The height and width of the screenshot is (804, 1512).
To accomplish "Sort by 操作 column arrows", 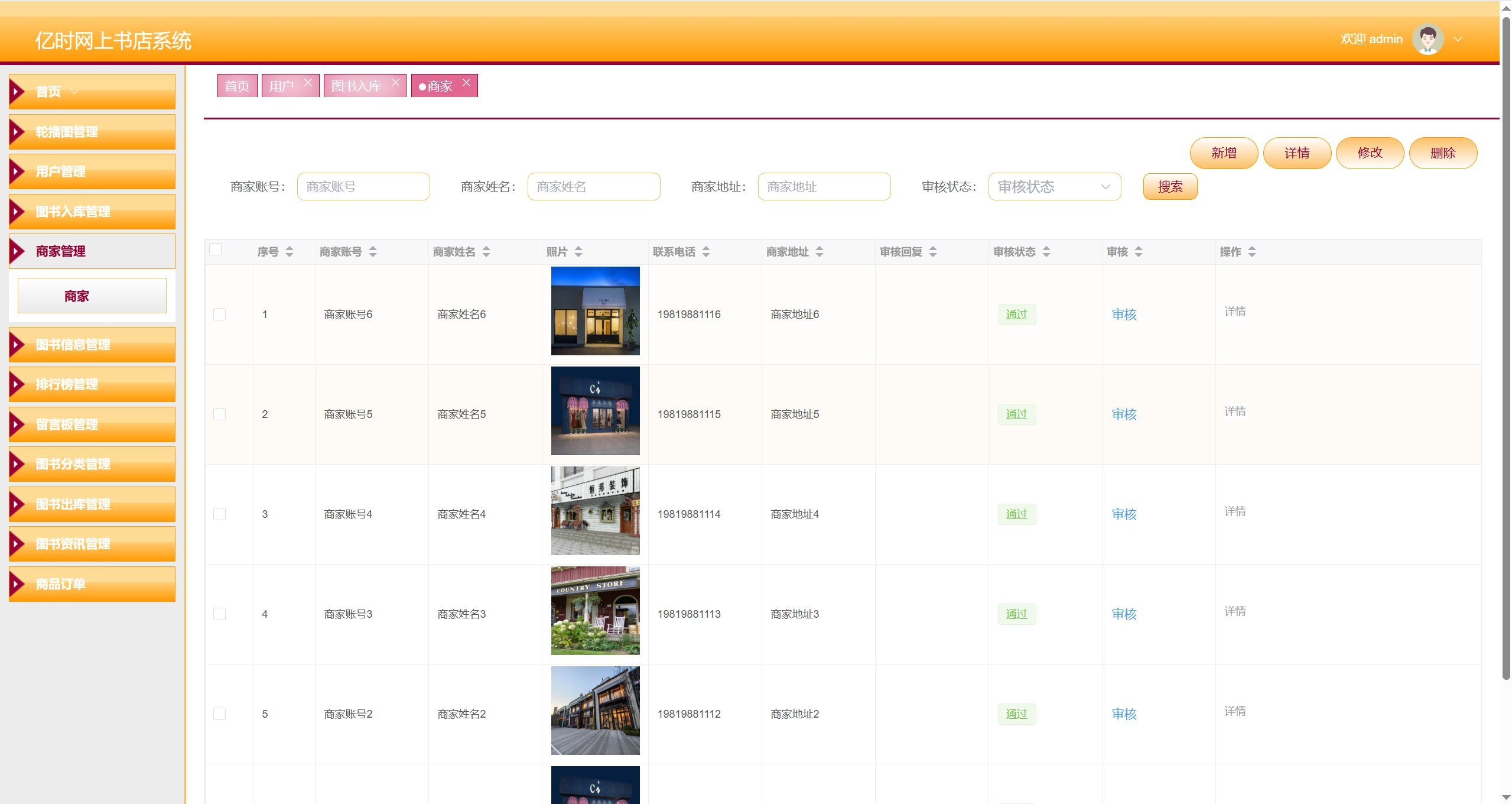I will tap(1252, 252).
